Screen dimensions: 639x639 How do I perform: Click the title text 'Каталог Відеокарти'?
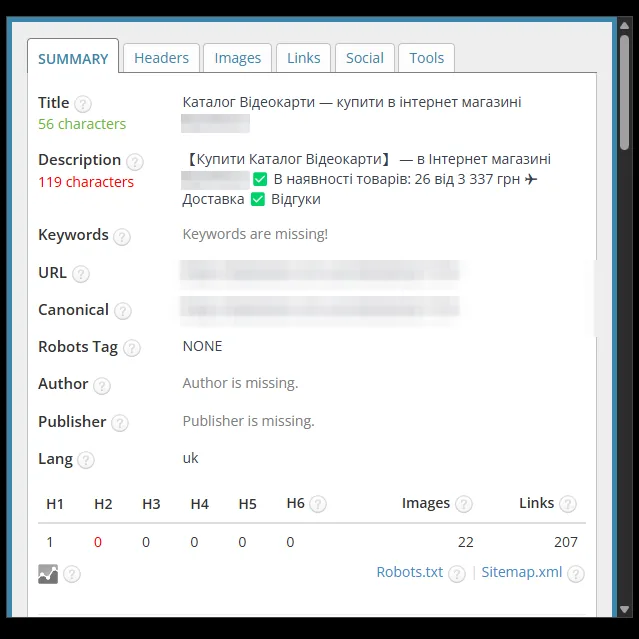pyautogui.click(x=249, y=102)
